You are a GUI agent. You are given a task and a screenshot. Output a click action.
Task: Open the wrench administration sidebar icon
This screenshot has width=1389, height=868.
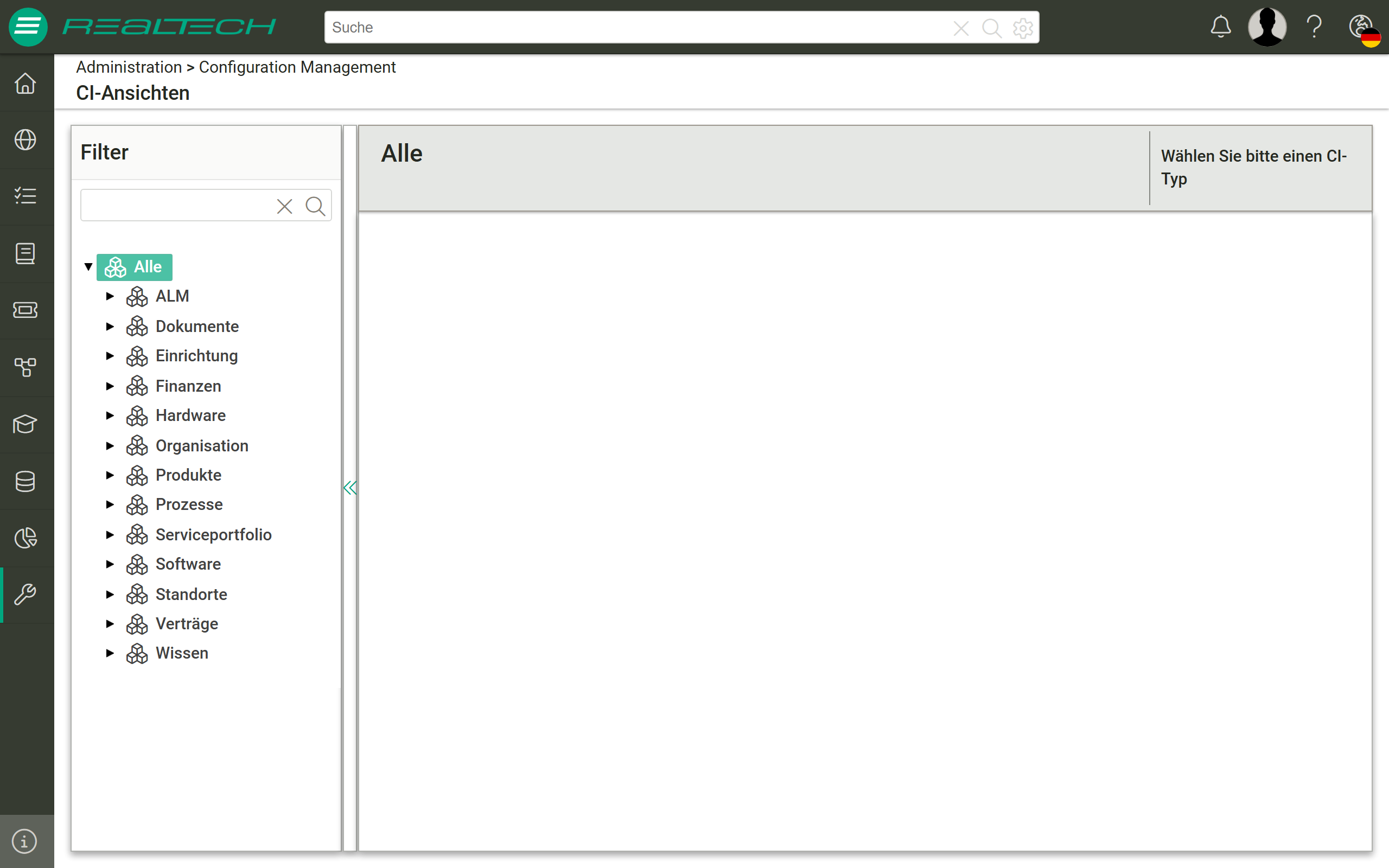[x=26, y=594]
